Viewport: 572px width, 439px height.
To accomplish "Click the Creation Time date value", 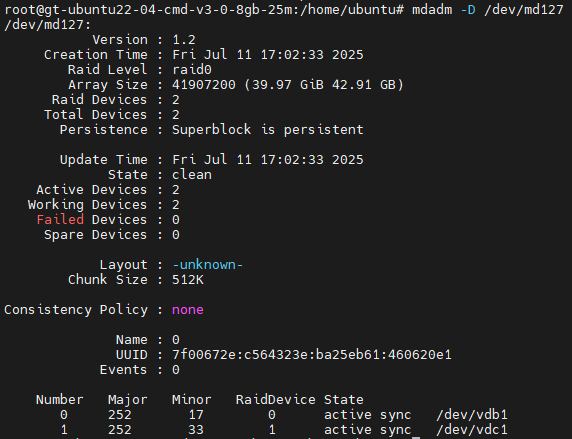I will pyautogui.click(x=268, y=55).
